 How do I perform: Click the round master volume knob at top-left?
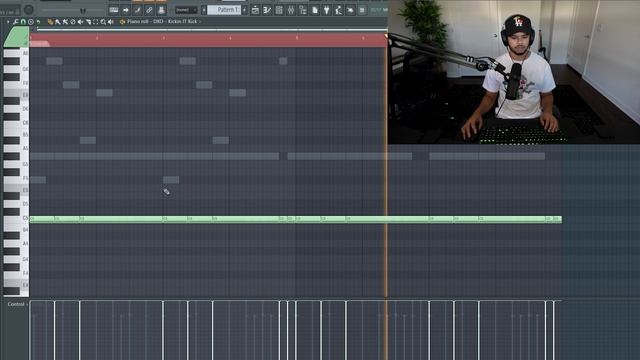(29, 10)
